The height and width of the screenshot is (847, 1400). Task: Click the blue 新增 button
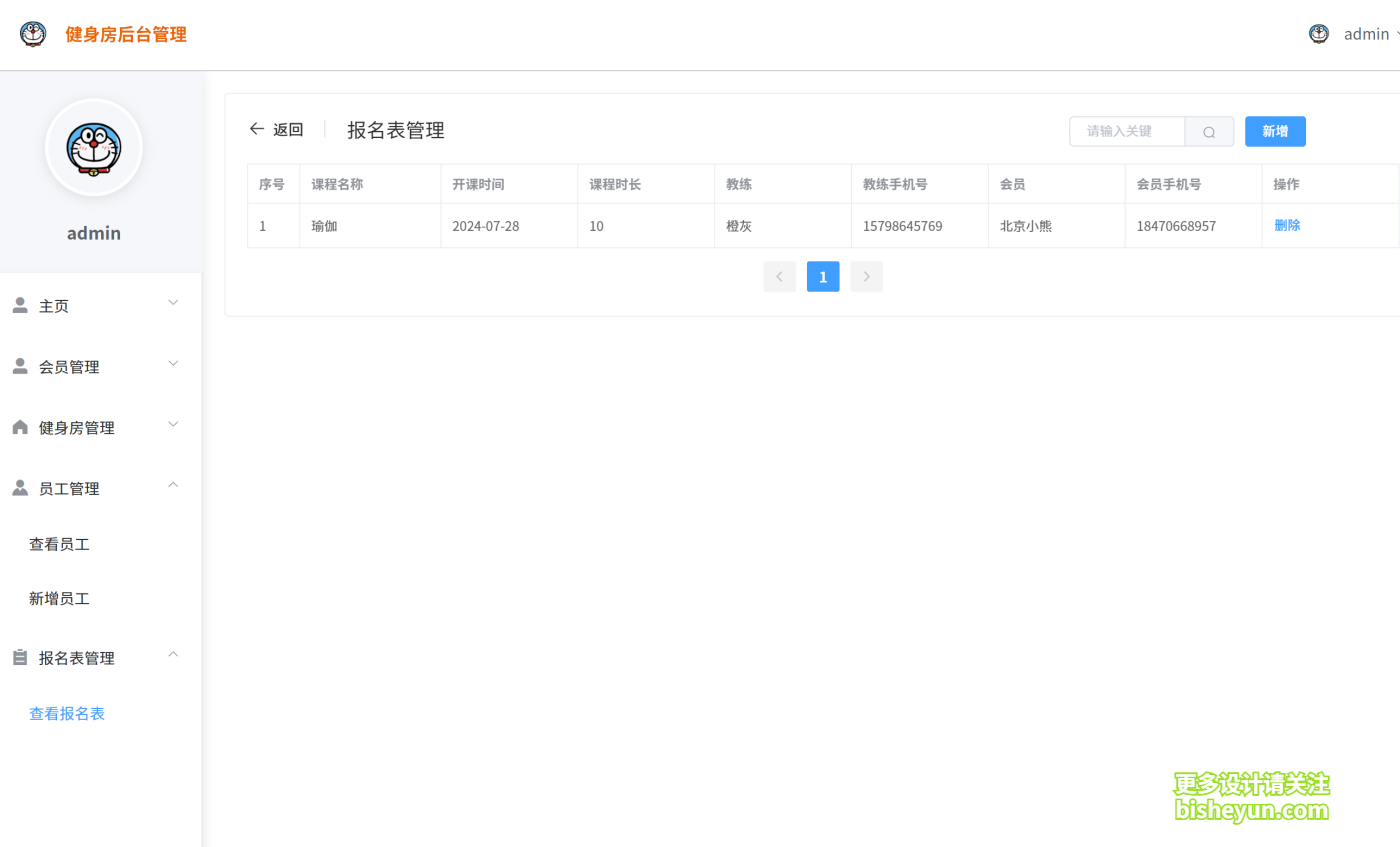(x=1275, y=131)
